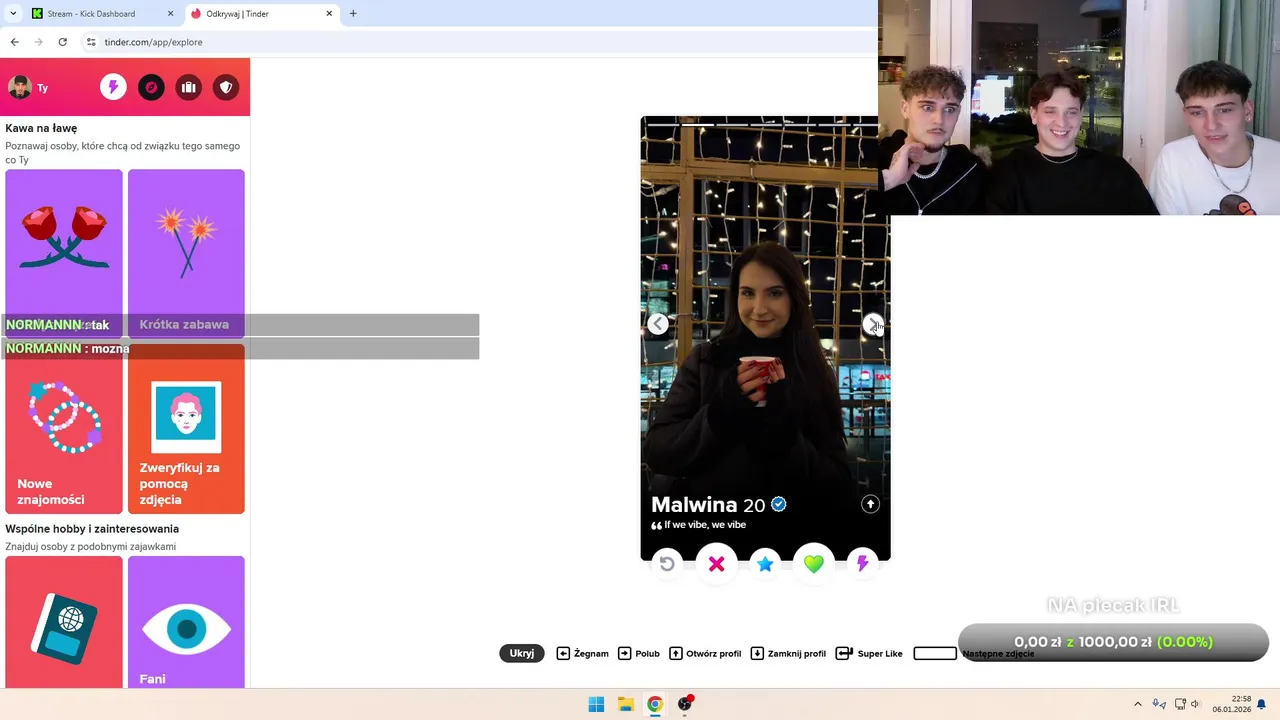
Task: Click the network icon in system tray
Action: pos(1180,704)
